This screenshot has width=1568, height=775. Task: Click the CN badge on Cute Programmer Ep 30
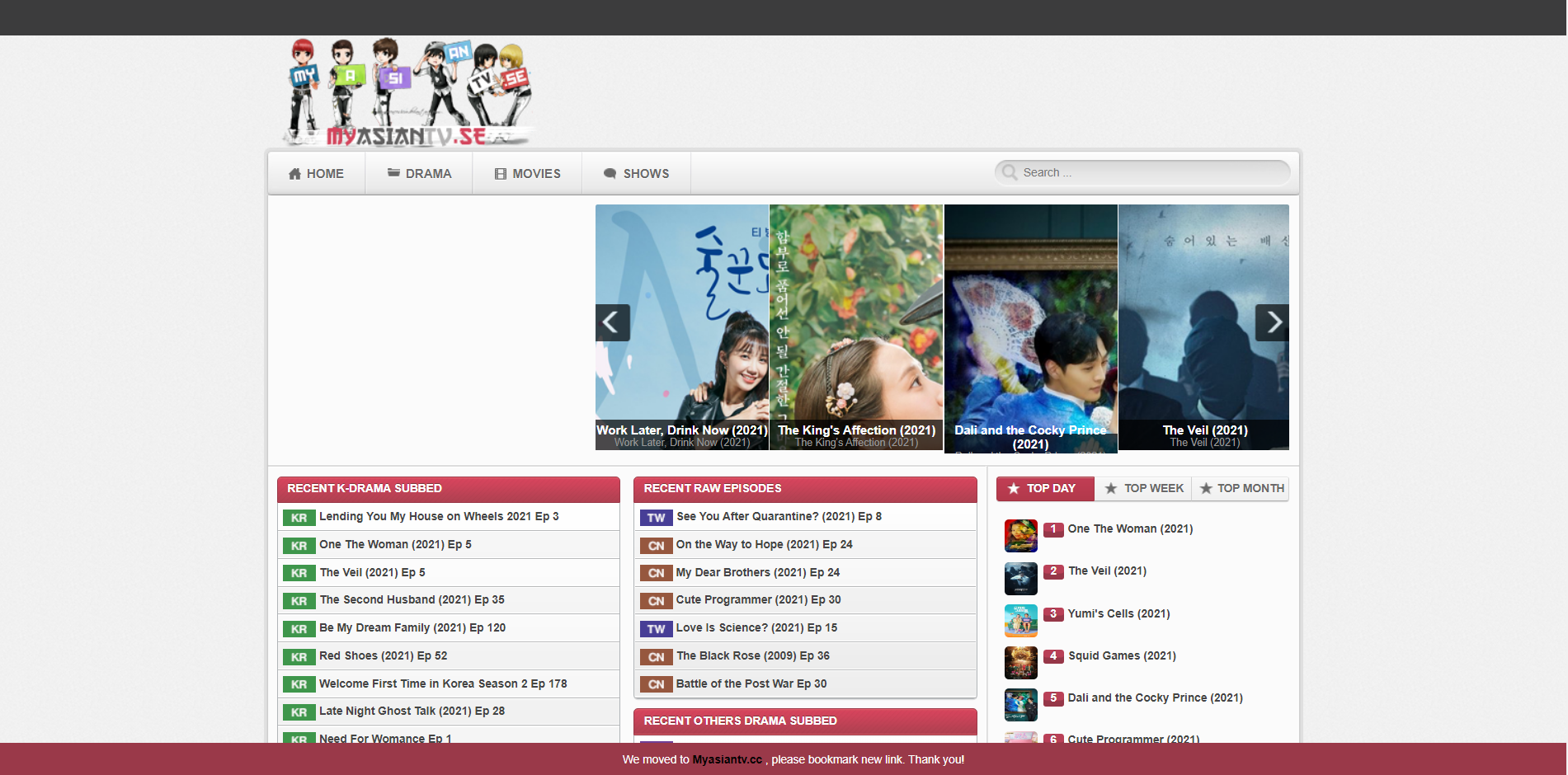click(x=656, y=600)
